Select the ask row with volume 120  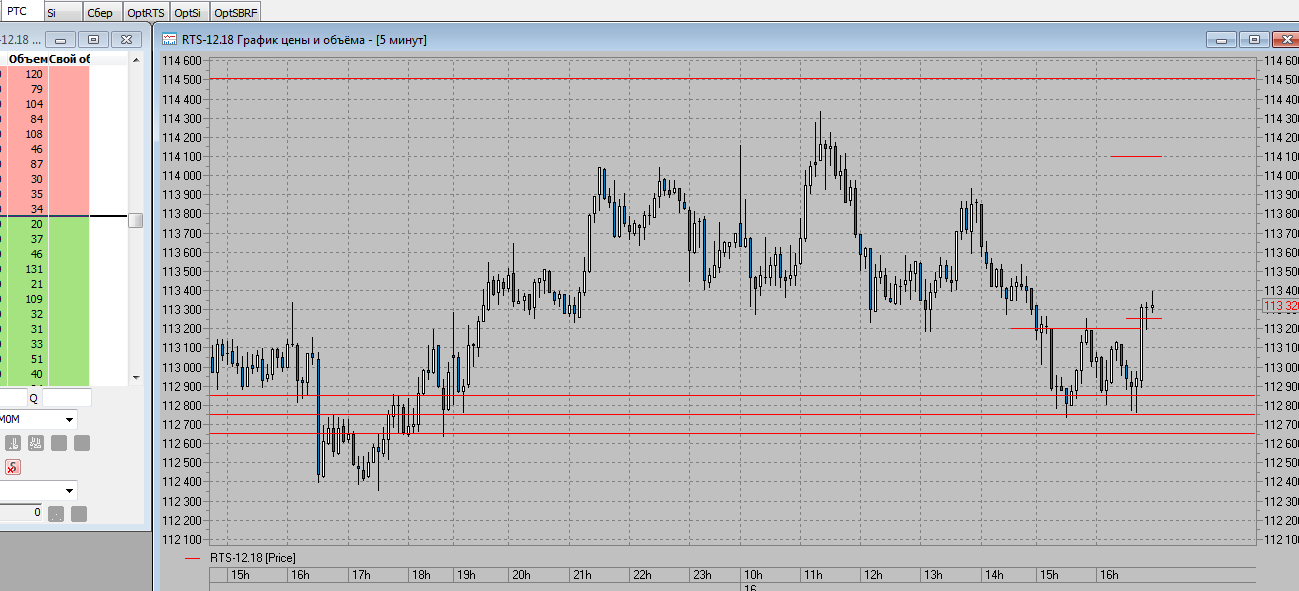(45, 74)
